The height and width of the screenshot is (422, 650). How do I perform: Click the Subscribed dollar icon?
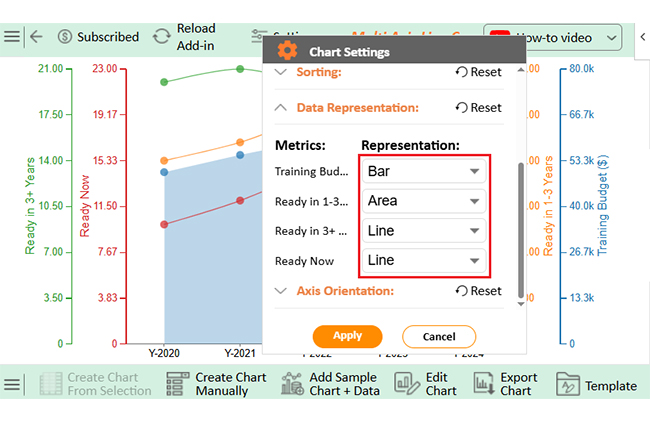tap(65, 36)
